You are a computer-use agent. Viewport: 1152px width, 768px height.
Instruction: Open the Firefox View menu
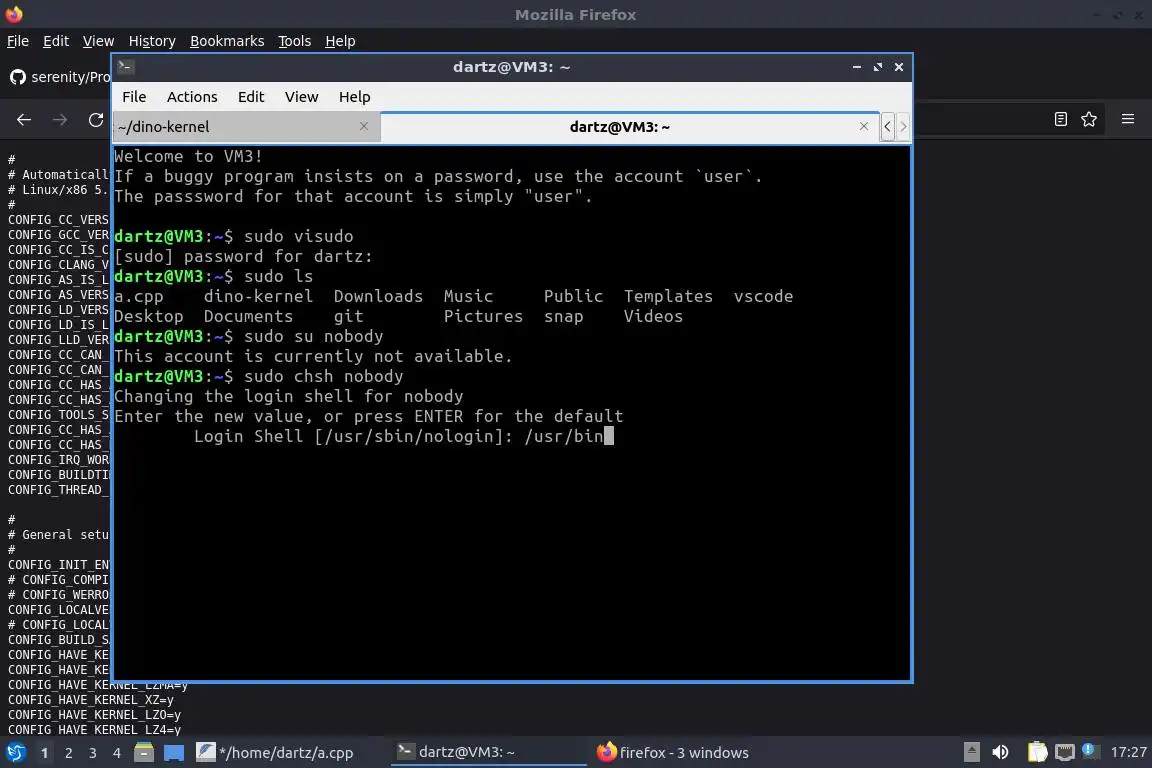[98, 41]
